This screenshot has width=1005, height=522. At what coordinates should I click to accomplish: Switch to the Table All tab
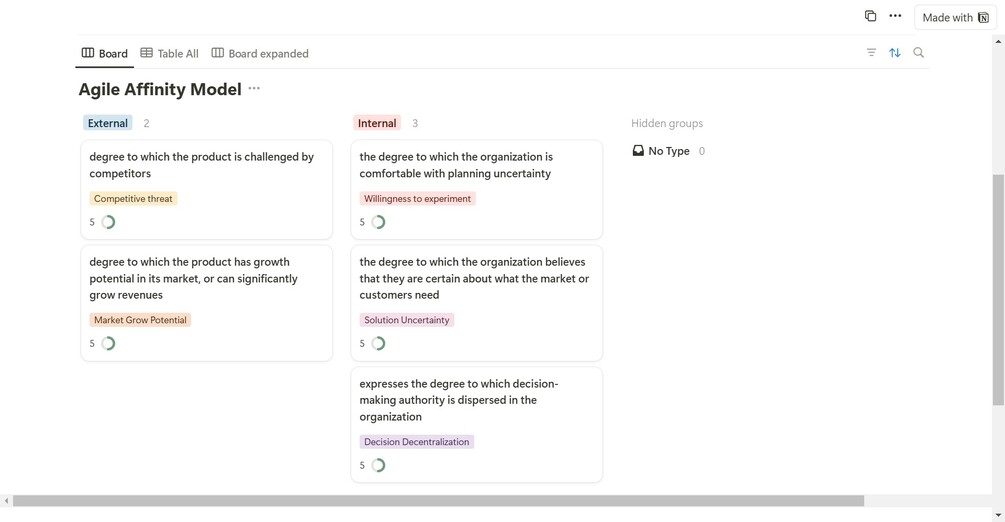coord(169,53)
